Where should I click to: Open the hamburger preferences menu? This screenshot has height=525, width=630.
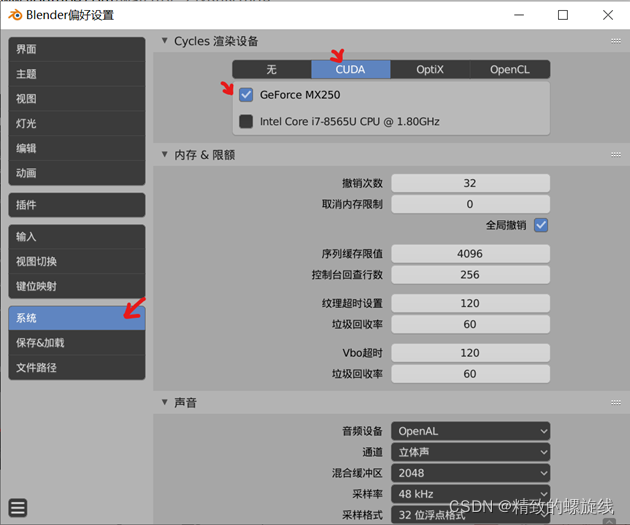(x=18, y=508)
